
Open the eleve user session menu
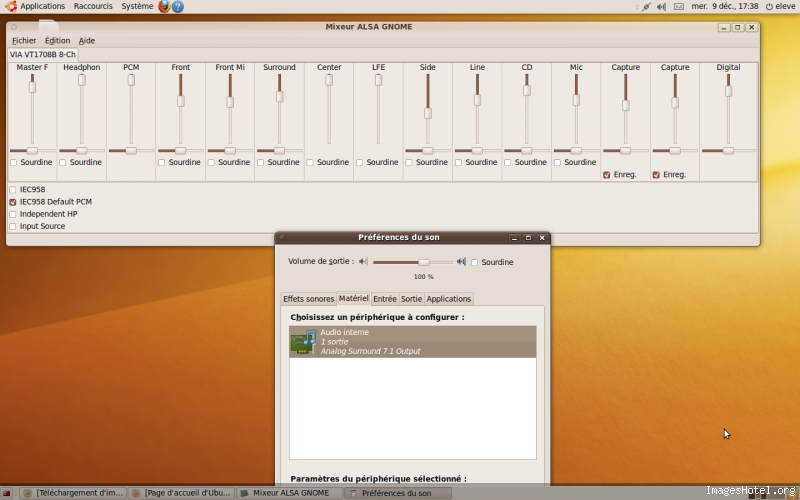781,7
